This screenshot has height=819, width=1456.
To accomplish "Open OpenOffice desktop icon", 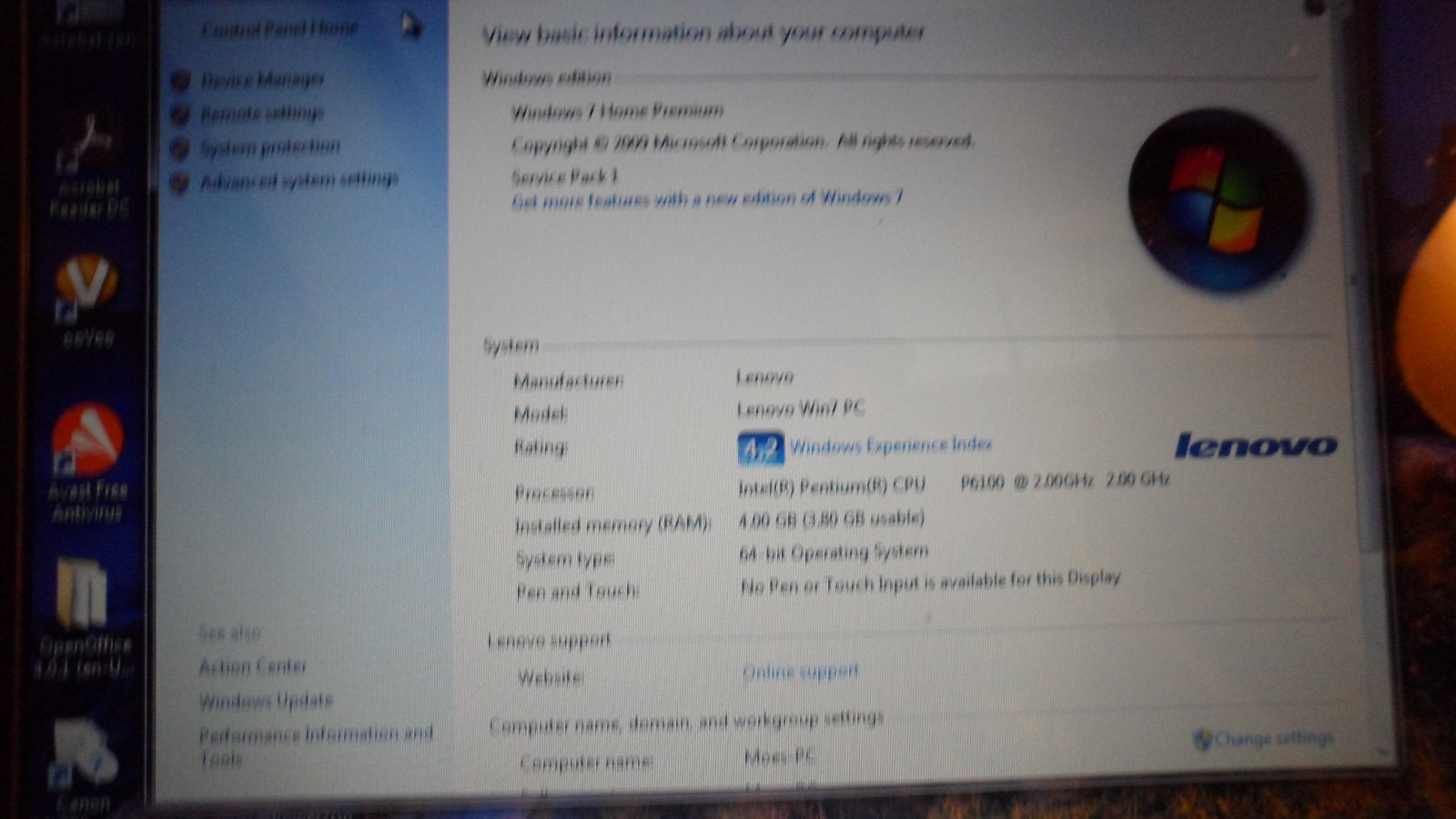I will pyautogui.click(x=86, y=619).
